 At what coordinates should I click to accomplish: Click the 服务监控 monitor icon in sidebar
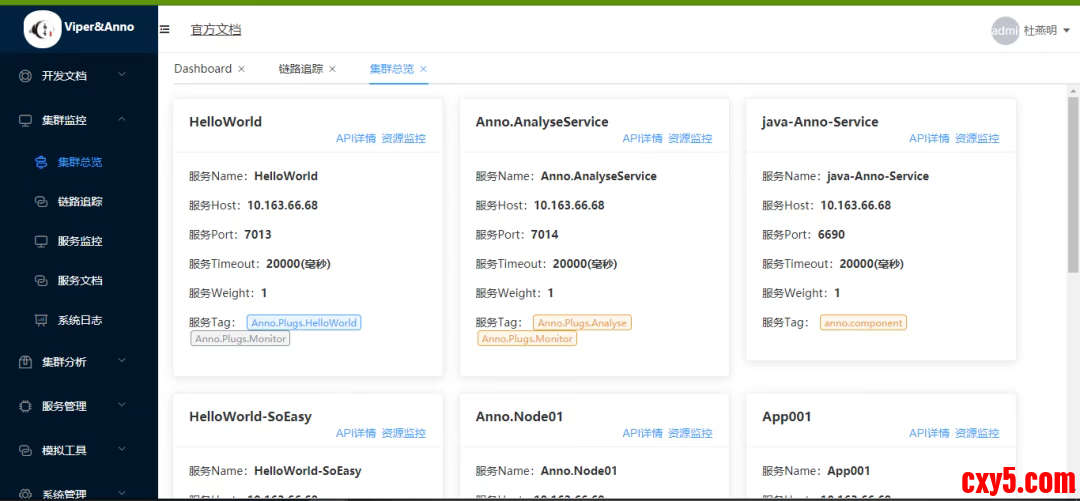tap(41, 241)
